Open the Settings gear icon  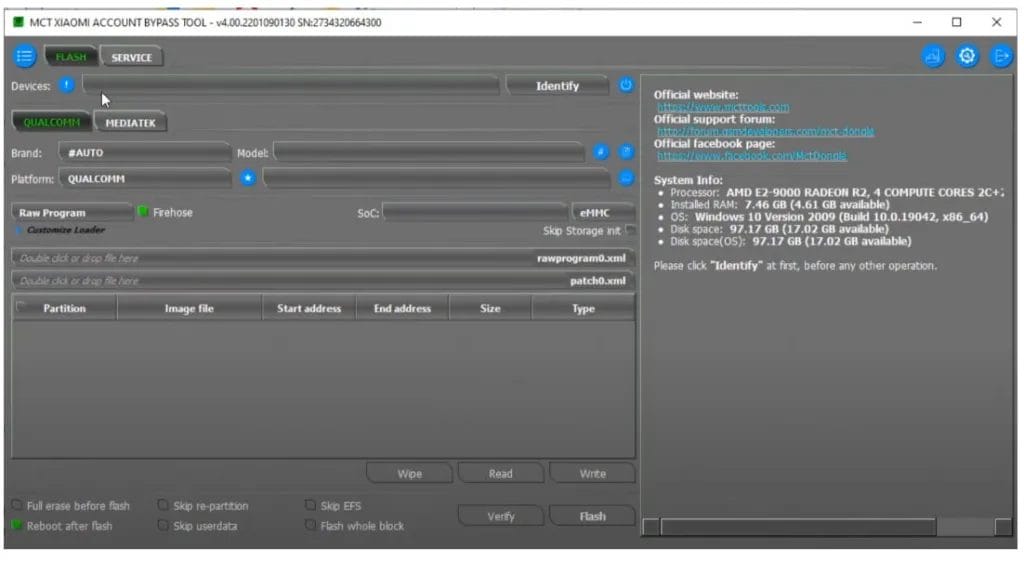click(x=967, y=56)
